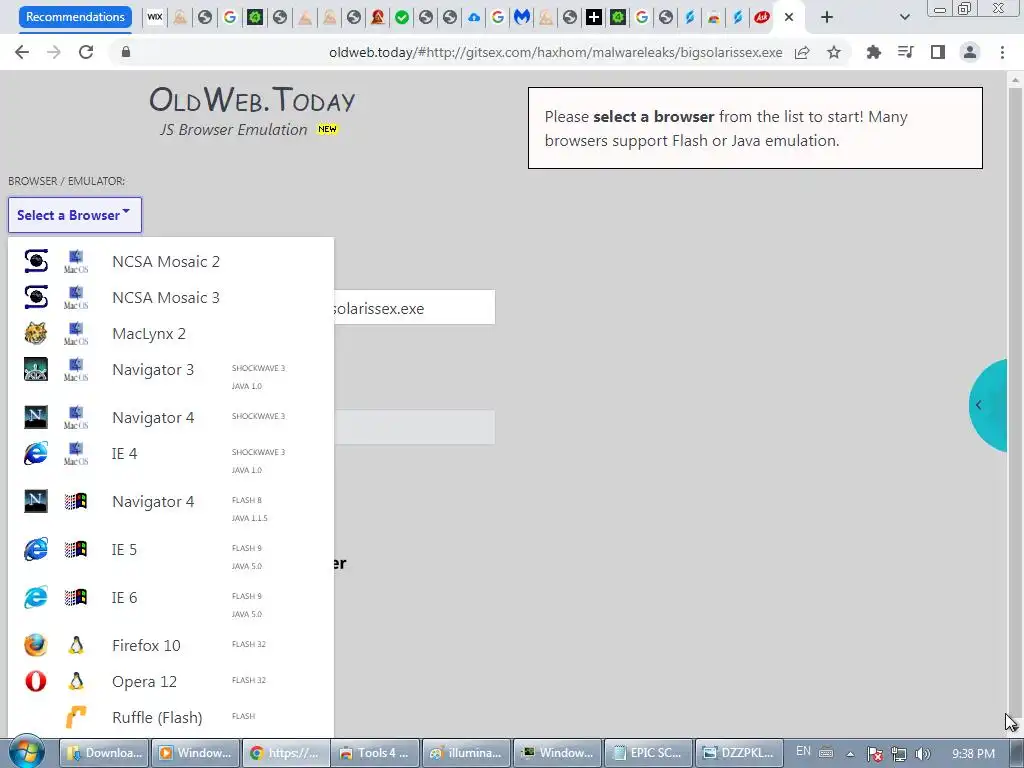Click the page vertical scrollbar
The image size is (1024, 768).
click(x=1015, y=405)
